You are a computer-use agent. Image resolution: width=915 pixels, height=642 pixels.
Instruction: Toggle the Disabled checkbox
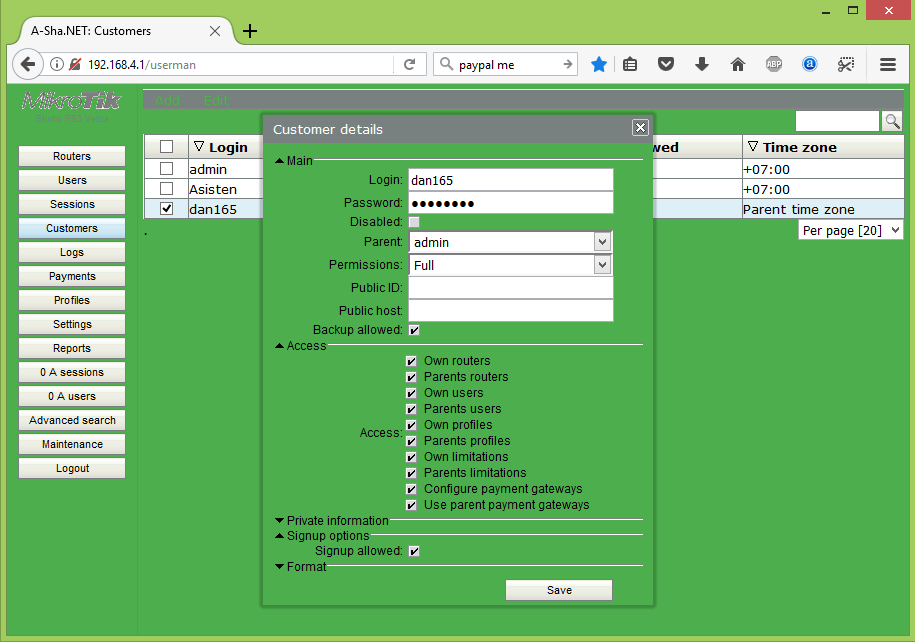tap(414, 222)
